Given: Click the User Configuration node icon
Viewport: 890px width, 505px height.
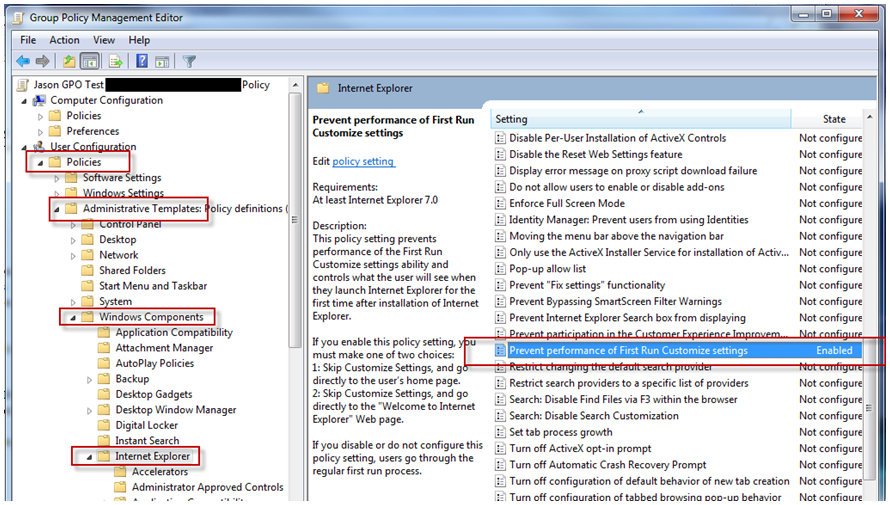Looking at the screenshot, I should click(39, 146).
